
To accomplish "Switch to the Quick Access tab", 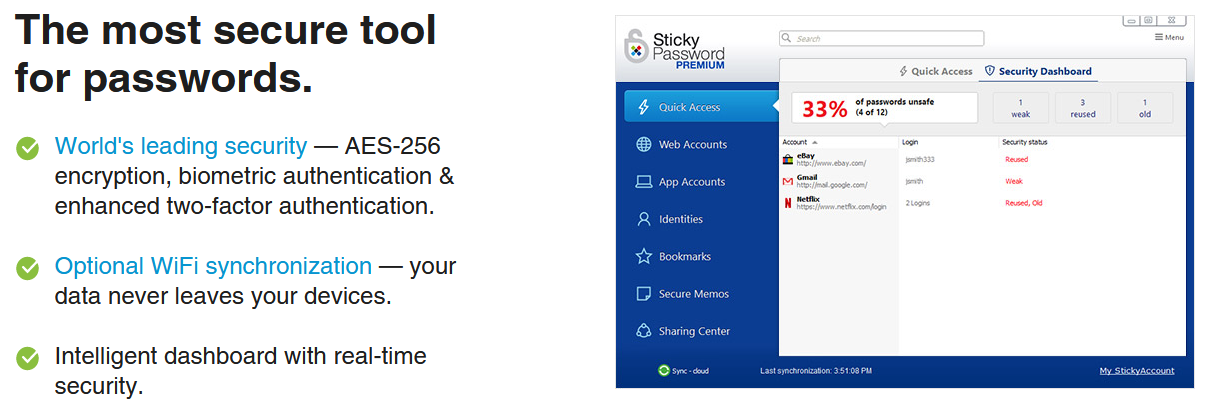I will 935,72.
